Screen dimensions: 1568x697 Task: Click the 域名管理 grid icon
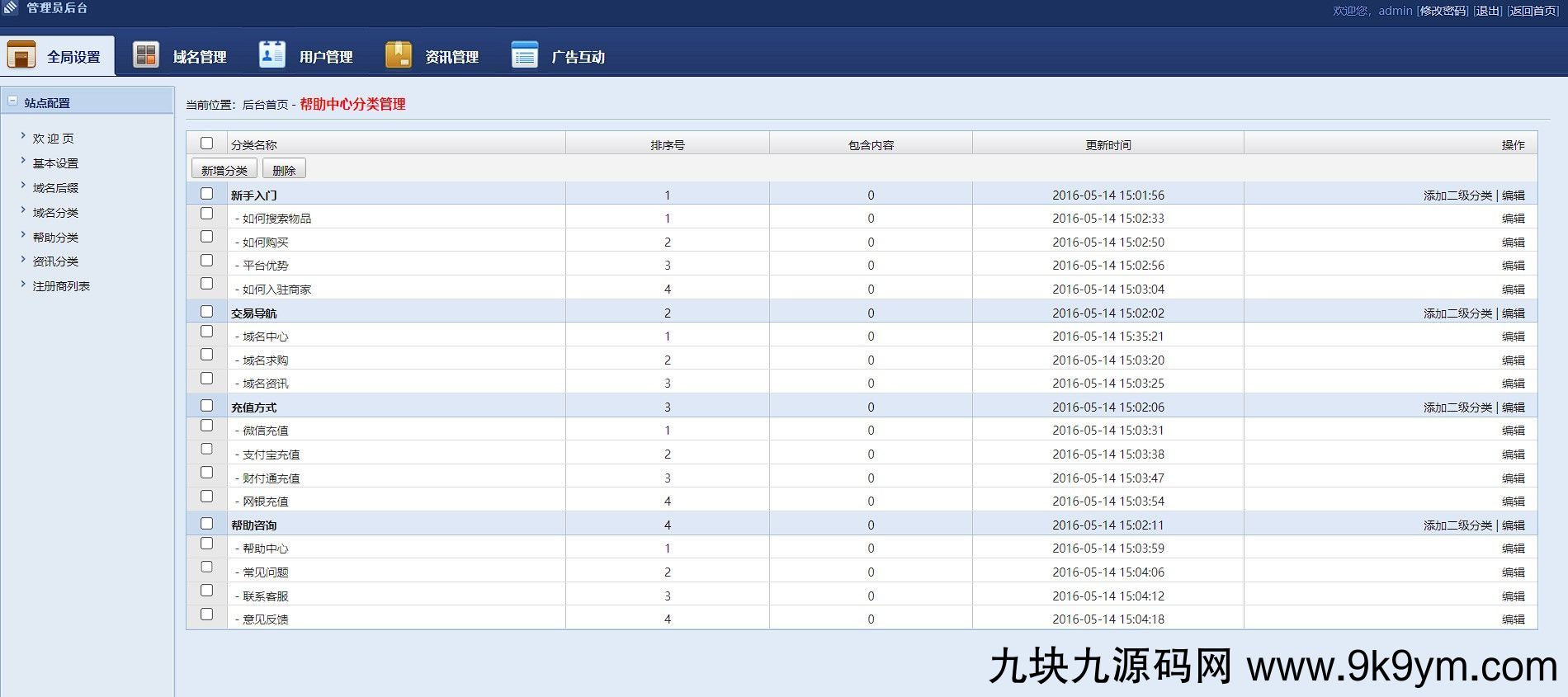coord(146,55)
